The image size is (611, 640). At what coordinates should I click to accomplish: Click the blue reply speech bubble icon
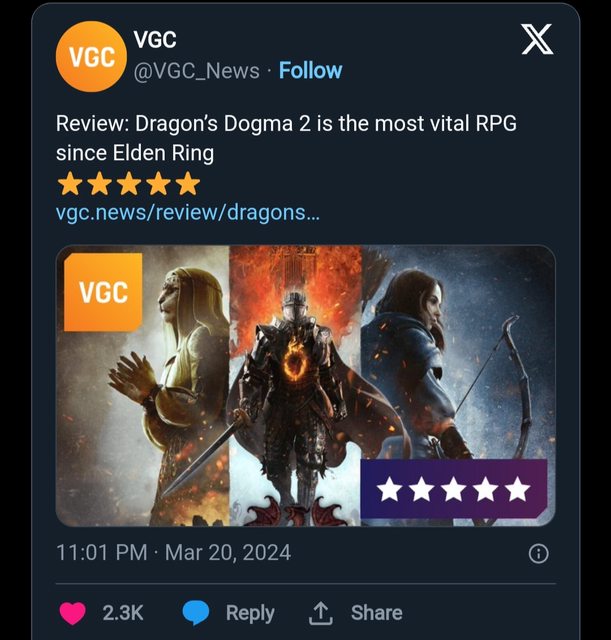(x=196, y=613)
